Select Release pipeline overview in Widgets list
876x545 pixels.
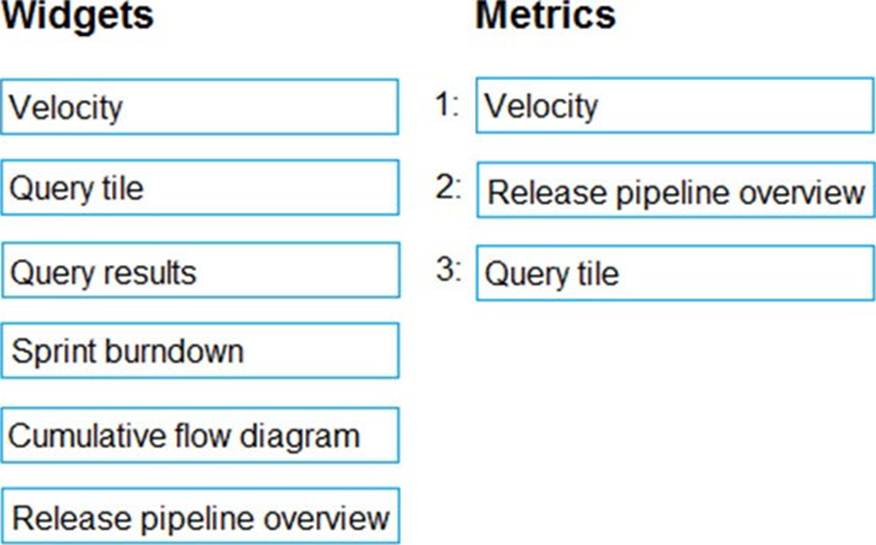[200, 517]
